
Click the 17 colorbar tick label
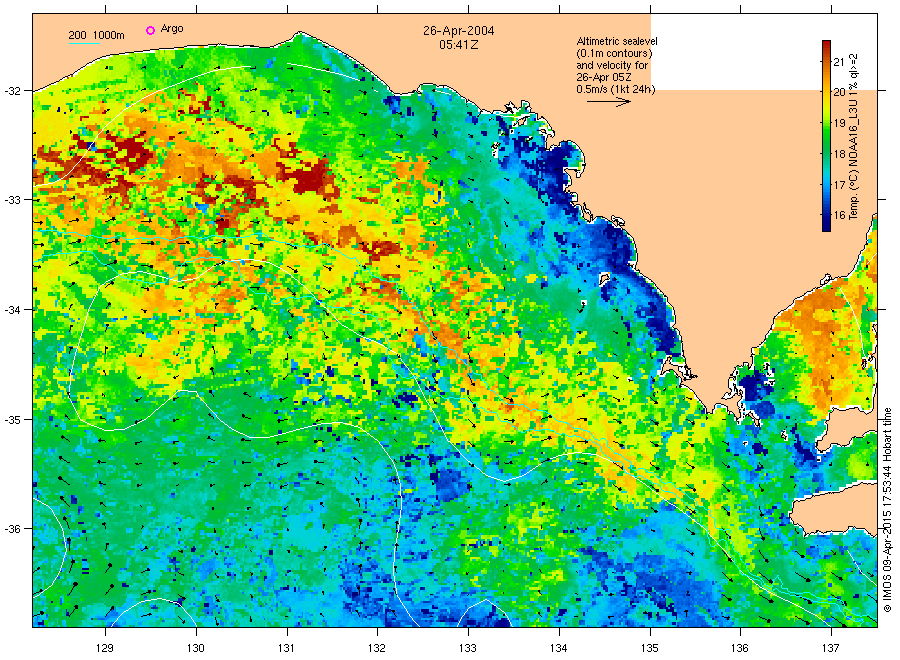pos(839,185)
